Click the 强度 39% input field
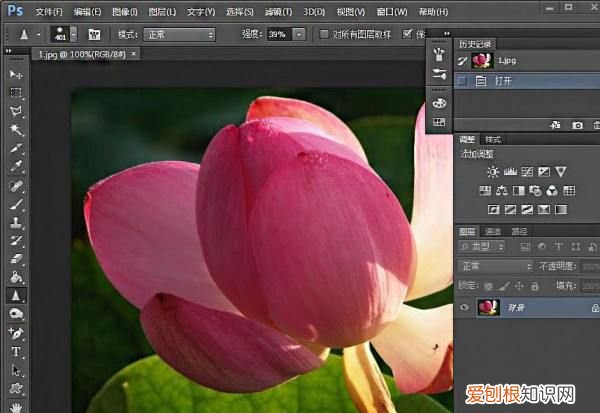 coord(277,34)
